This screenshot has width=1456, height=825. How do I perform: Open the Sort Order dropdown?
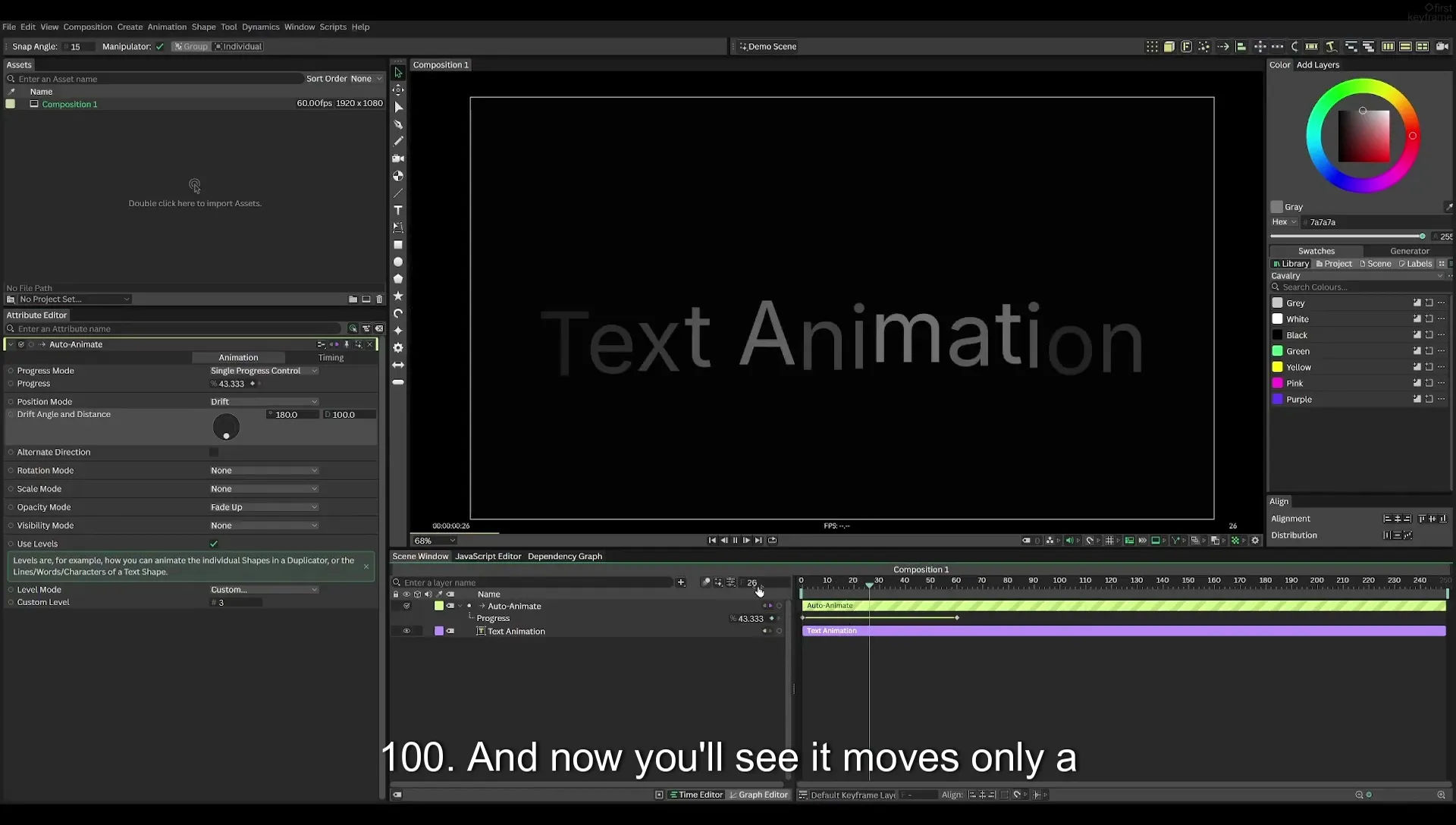[366, 79]
